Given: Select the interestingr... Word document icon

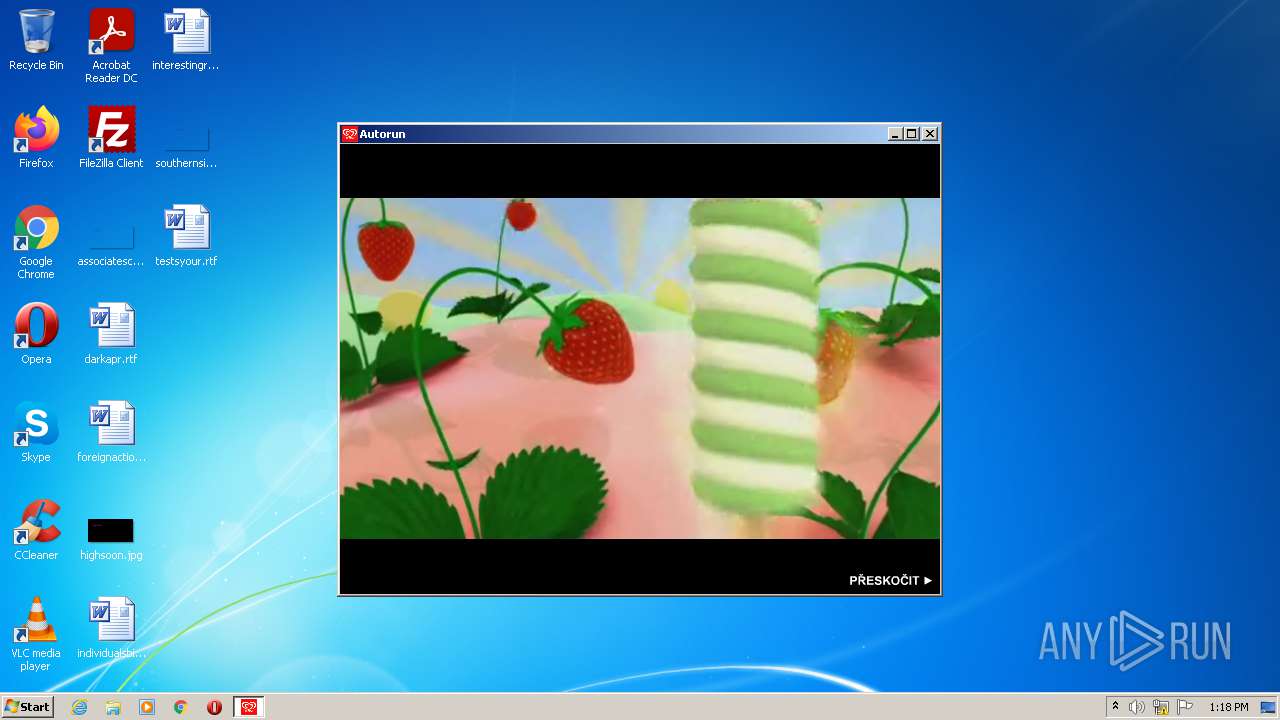Looking at the screenshot, I should click(186, 40).
